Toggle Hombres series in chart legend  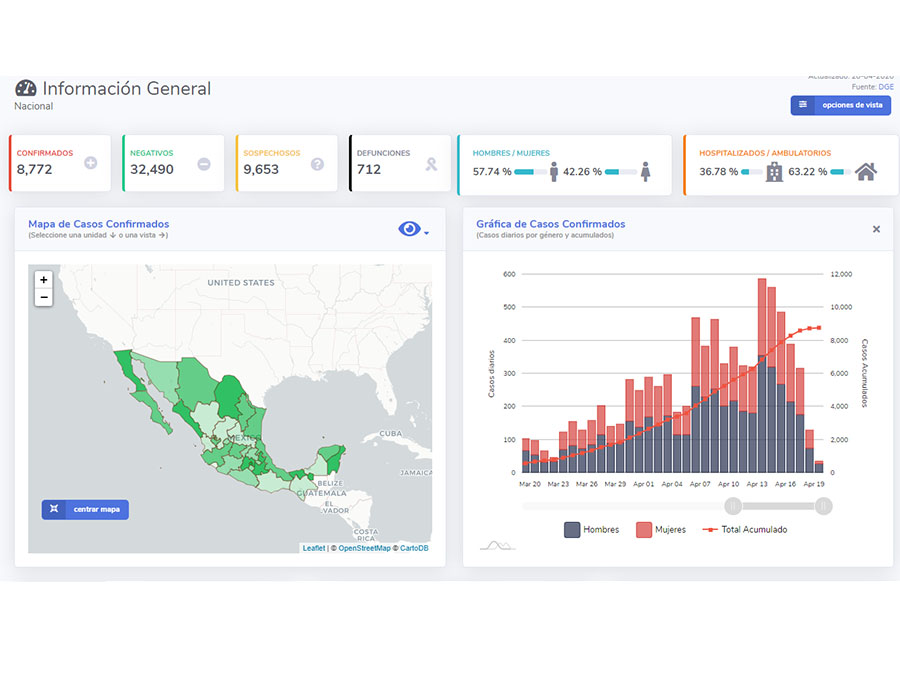click(x=592, y=529)
